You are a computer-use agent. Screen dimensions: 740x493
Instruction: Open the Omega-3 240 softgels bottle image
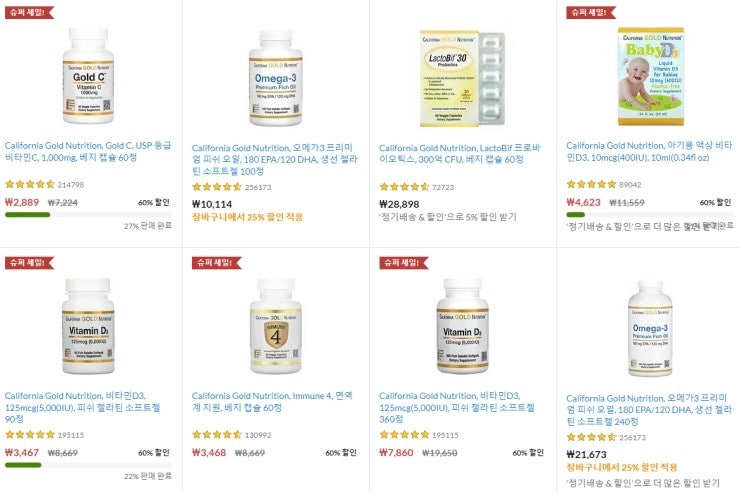pyautogui.click(x=651, y=328)
